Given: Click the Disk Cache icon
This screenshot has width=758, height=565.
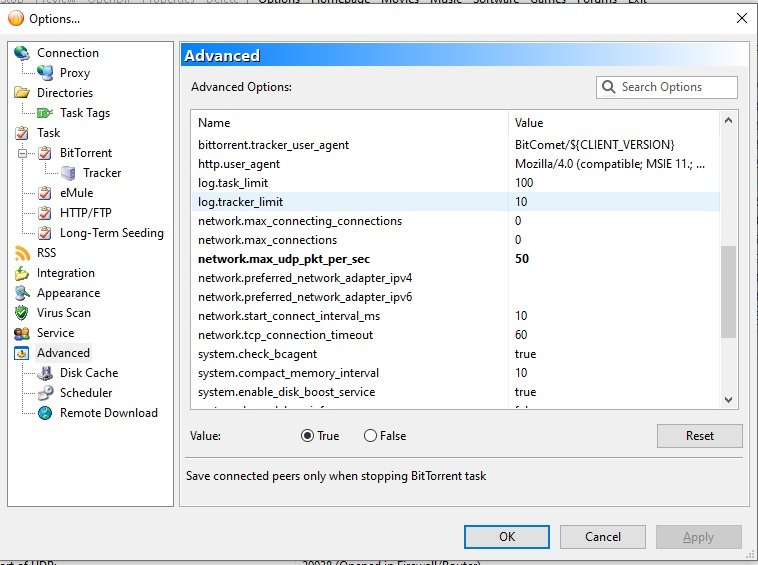Looking at the screenshot, I should (x=45, y=373).
